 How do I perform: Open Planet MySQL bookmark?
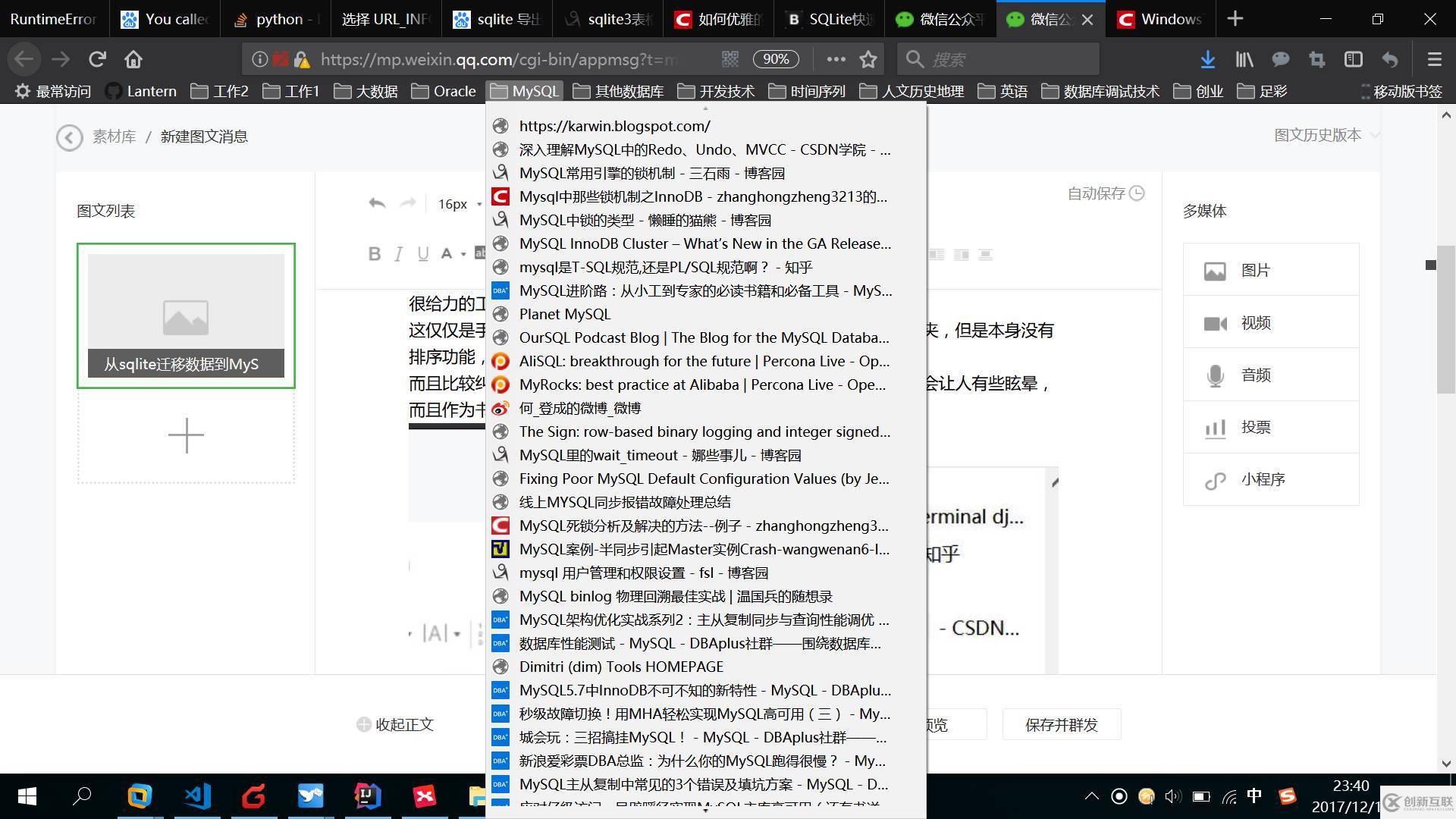[706, 314]
